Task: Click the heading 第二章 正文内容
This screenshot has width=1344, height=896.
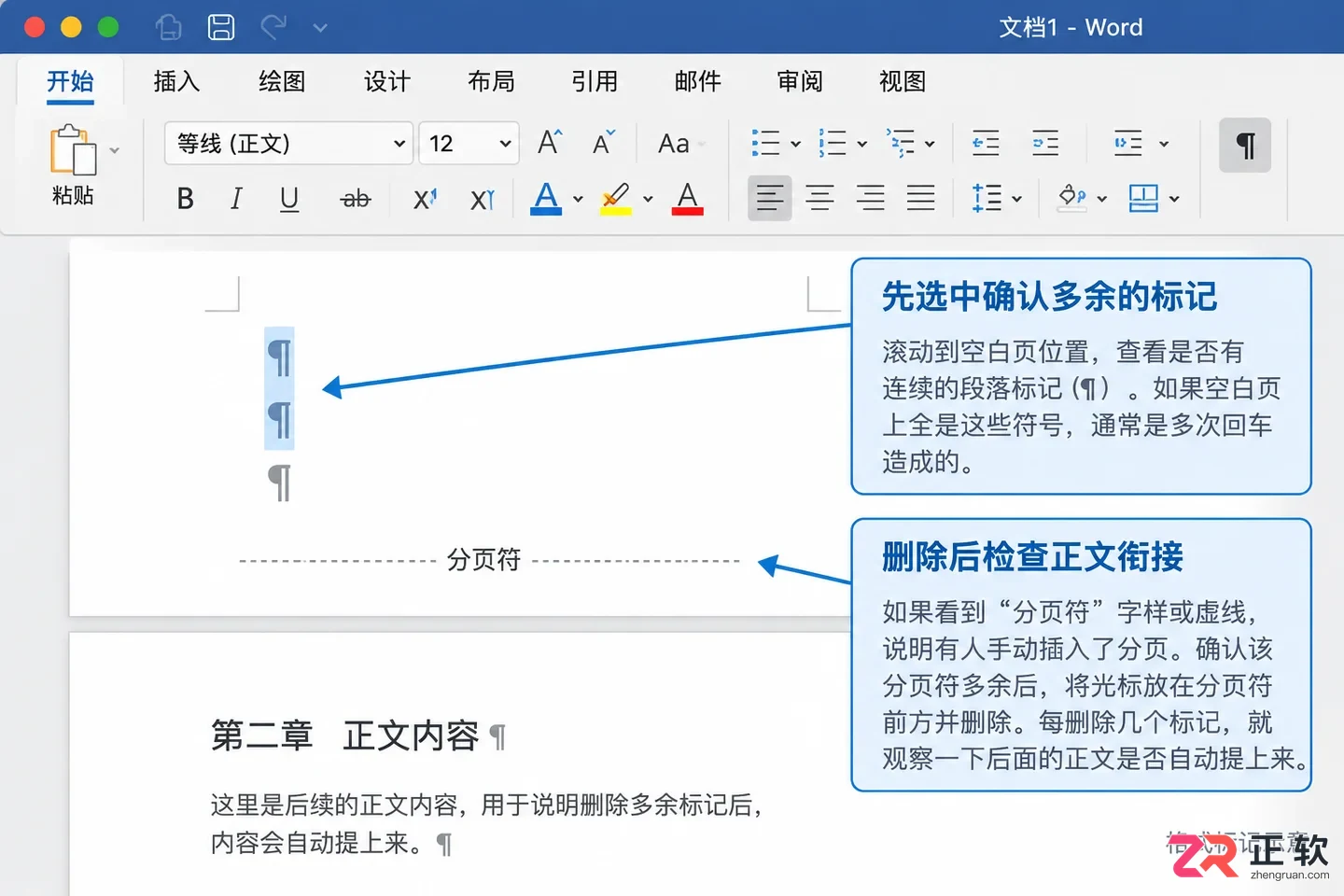Action: (345, 735)
